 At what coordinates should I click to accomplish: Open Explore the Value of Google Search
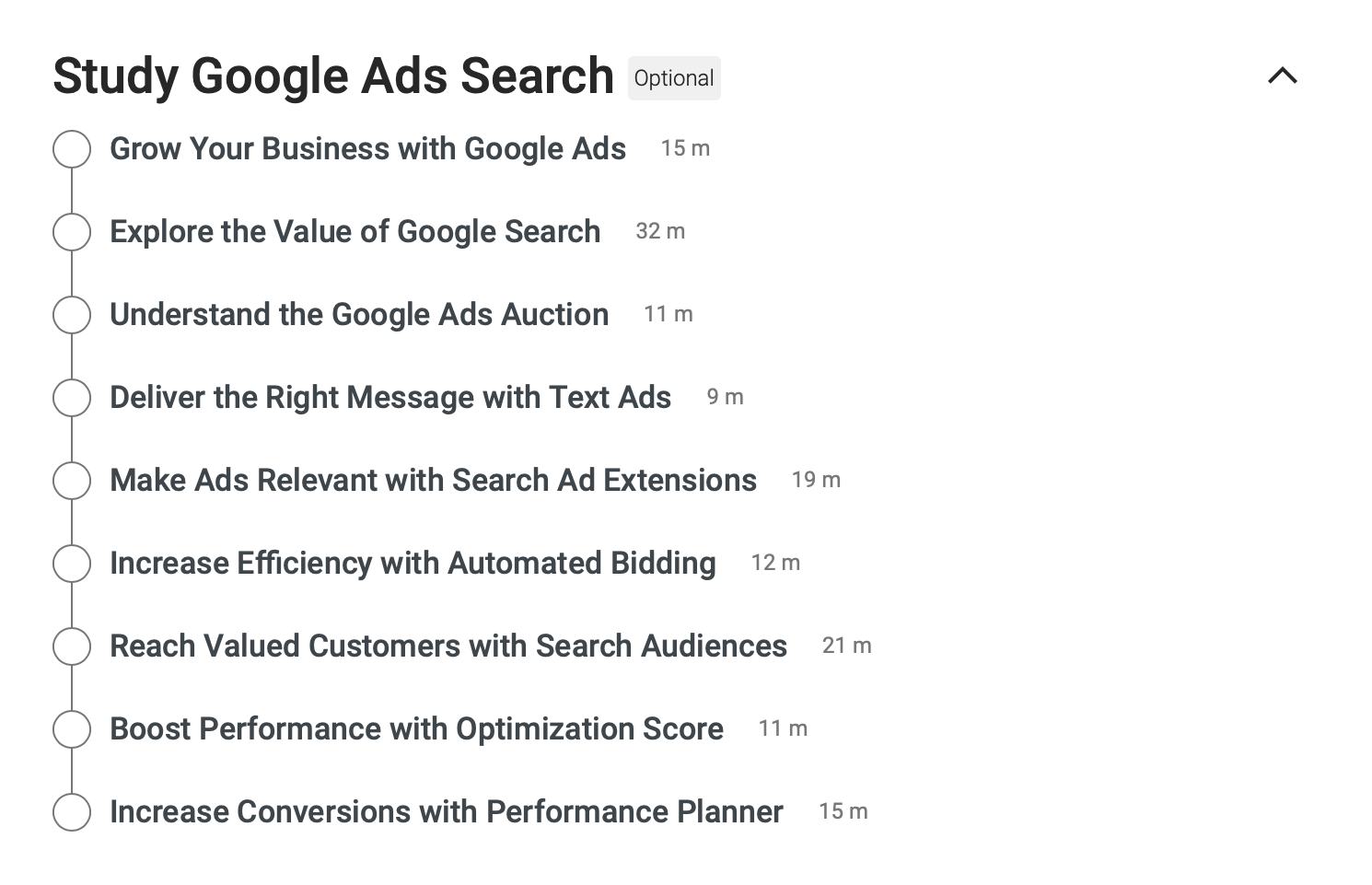pos(355,232)
